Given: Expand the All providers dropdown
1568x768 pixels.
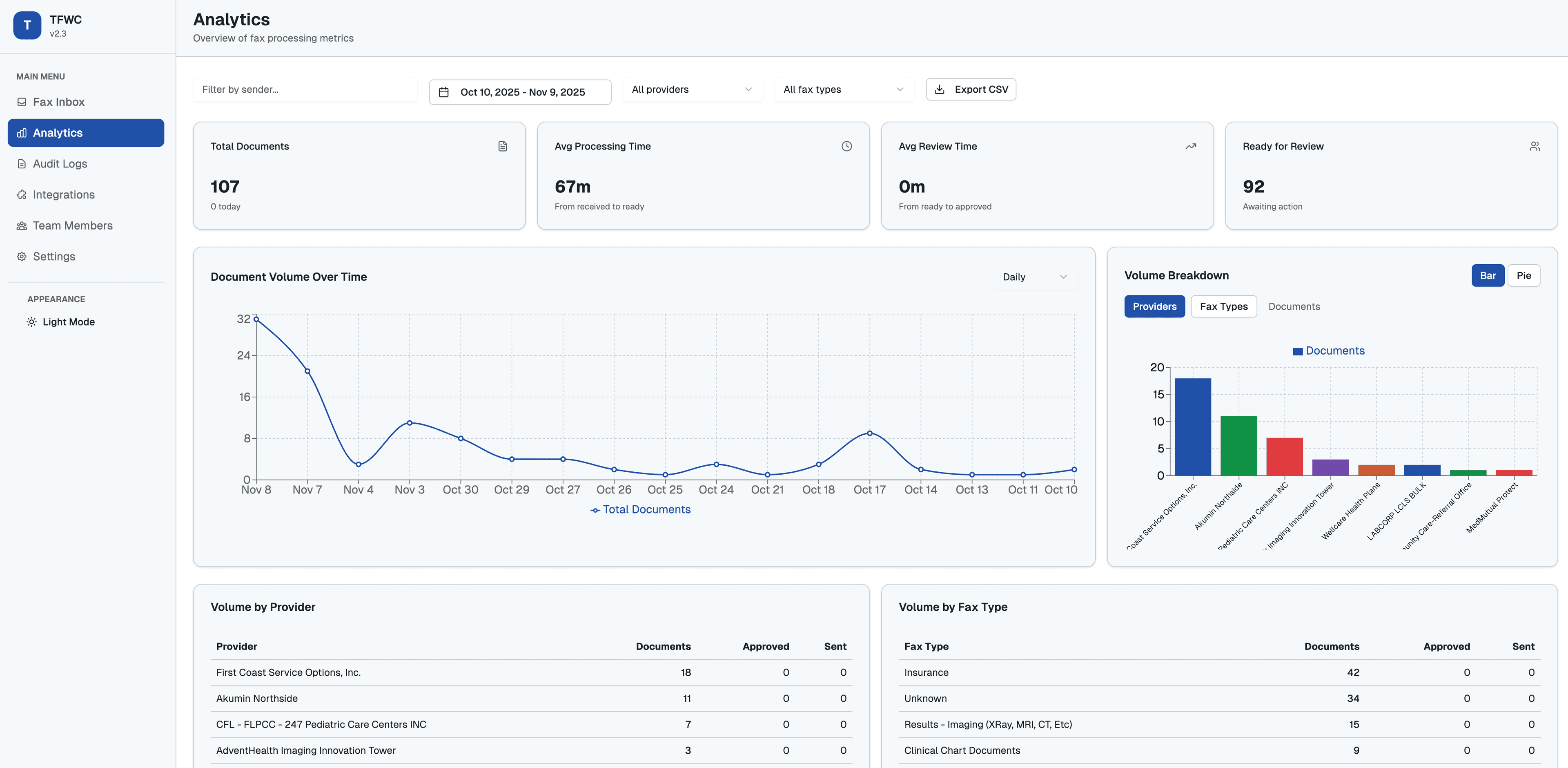Looking at the screenshot, I should tap(691, 89).
